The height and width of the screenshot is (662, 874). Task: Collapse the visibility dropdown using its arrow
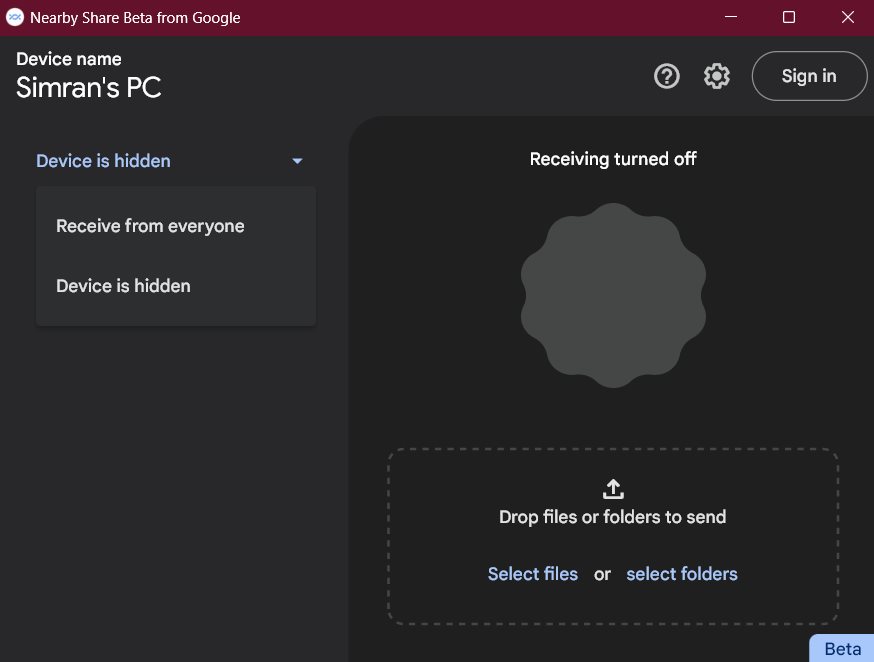[297, 161]
